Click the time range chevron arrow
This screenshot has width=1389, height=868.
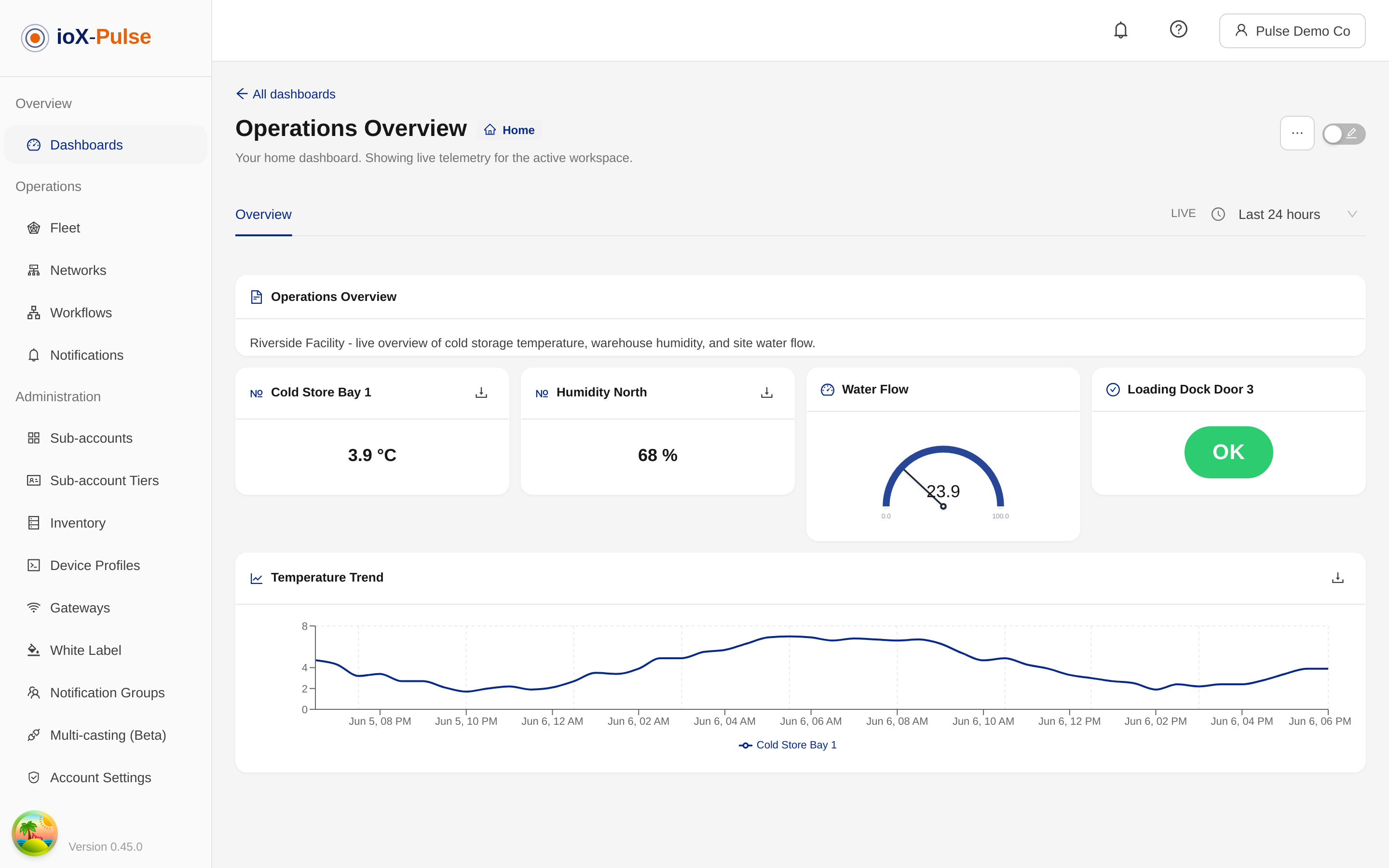1352,214
